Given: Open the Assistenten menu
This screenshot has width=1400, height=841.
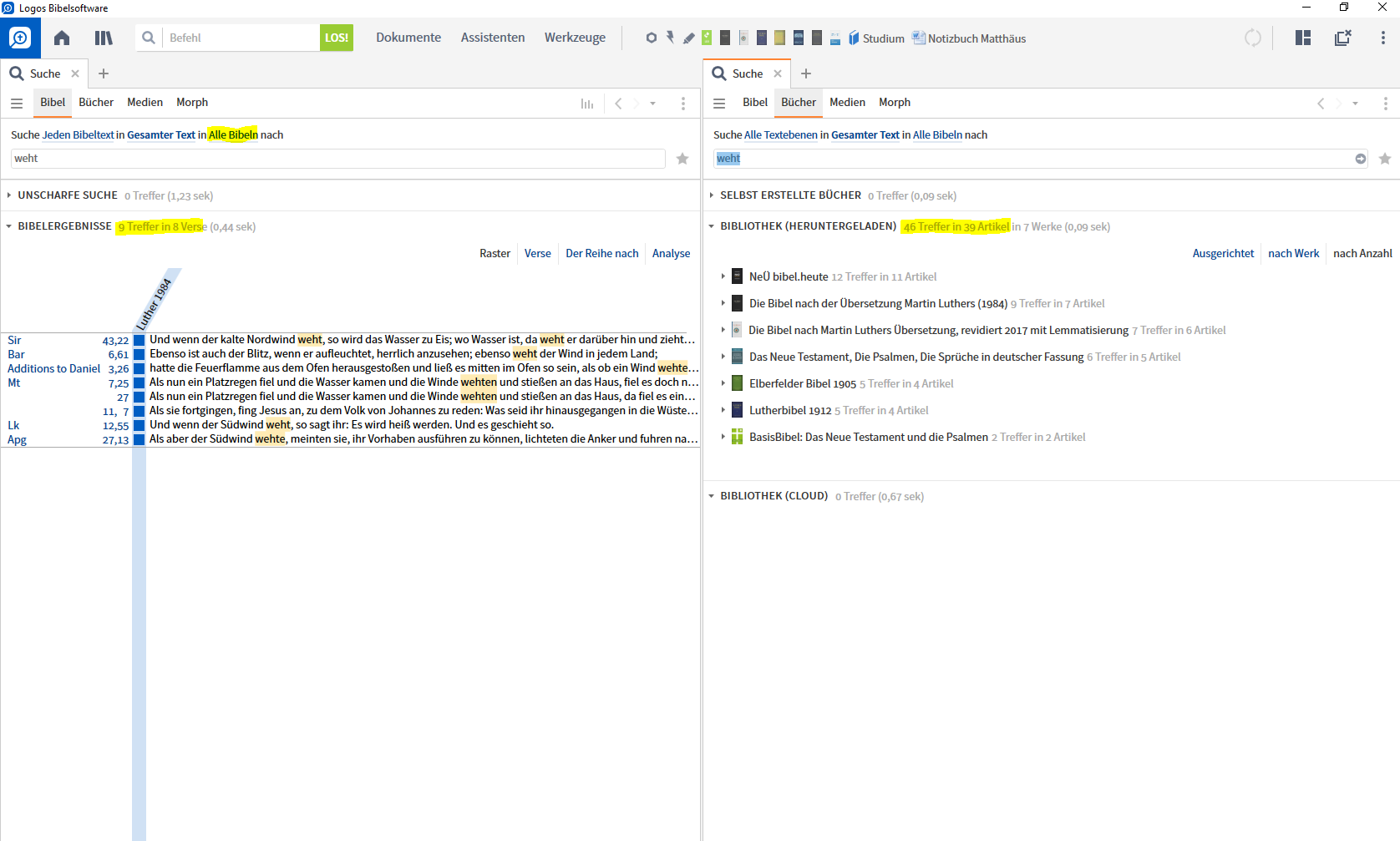Looking at the screenshot, I should coord(493,38).
